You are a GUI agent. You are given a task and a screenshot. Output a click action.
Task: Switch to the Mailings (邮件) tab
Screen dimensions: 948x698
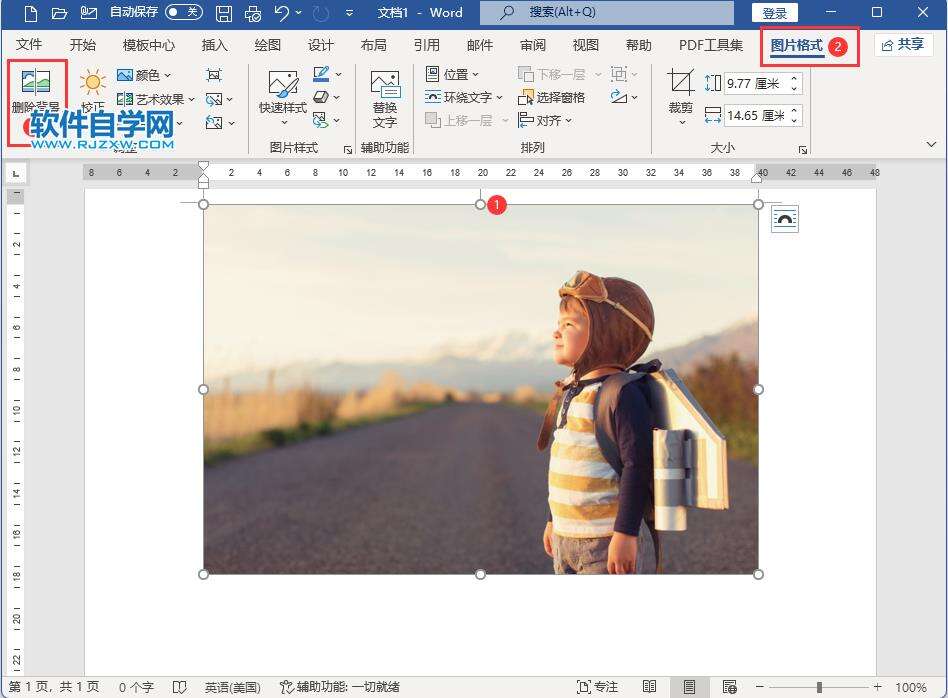pyautogui.click(x=479, y=45)
